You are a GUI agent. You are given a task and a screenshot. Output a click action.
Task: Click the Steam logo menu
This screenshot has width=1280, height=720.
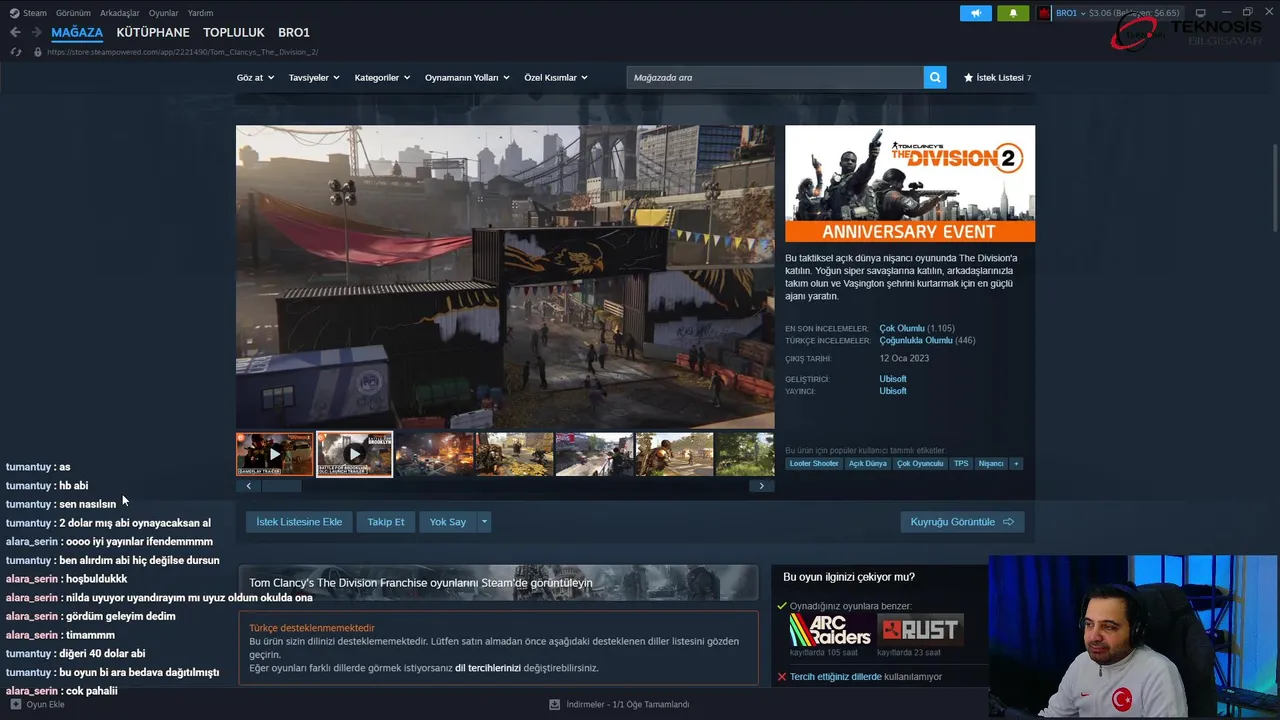(13, 13)
